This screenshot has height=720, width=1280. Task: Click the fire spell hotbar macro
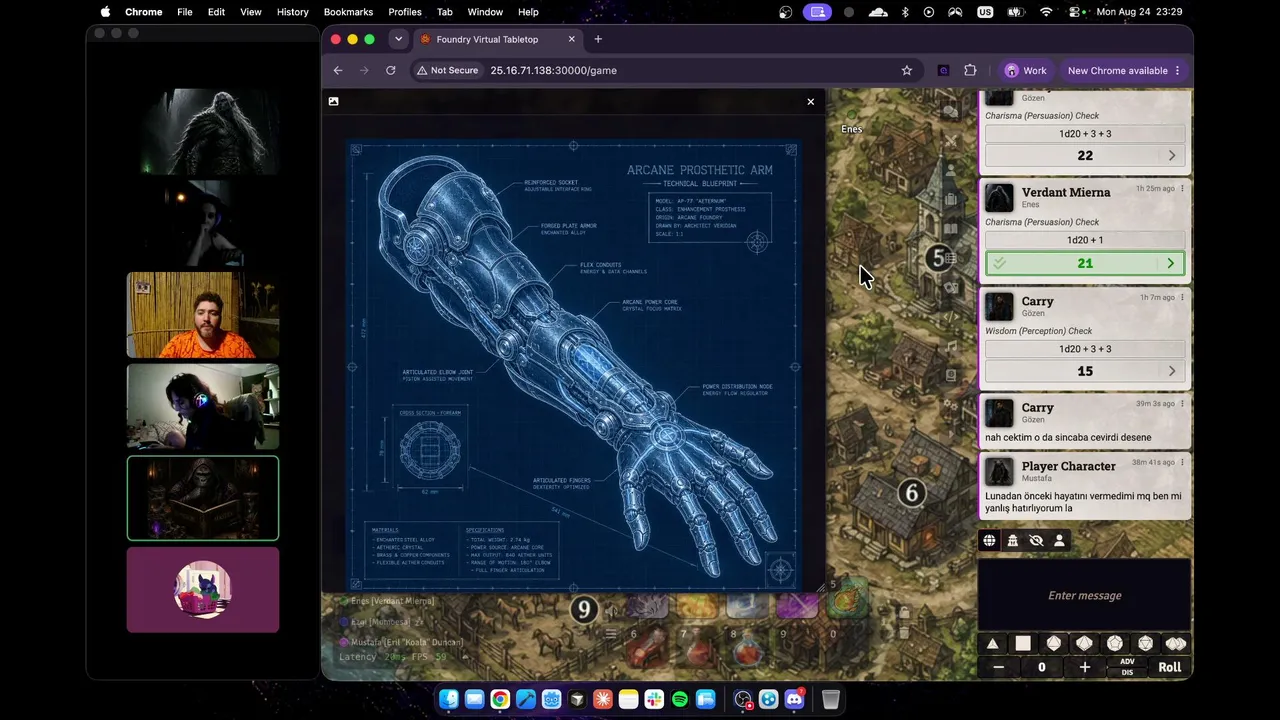(x=697, y=606)
